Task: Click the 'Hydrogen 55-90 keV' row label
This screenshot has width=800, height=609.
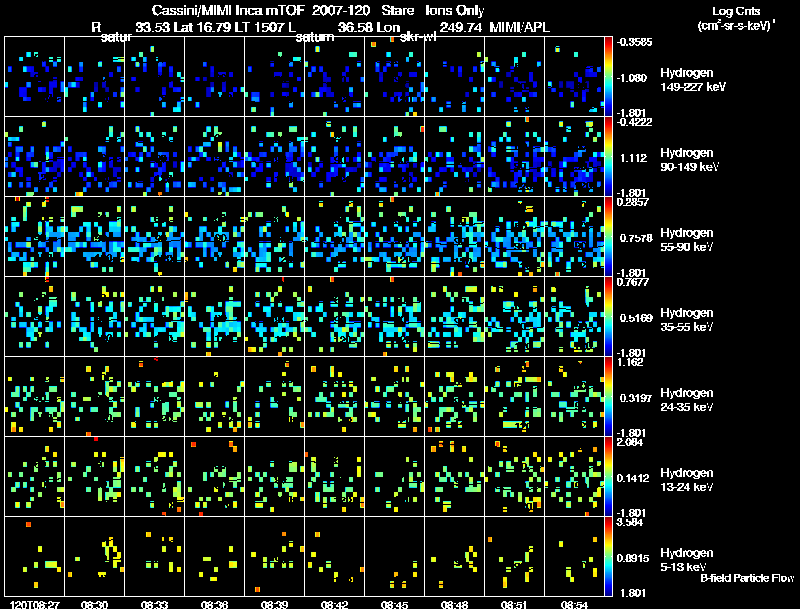Action: (x=687, y=240)
